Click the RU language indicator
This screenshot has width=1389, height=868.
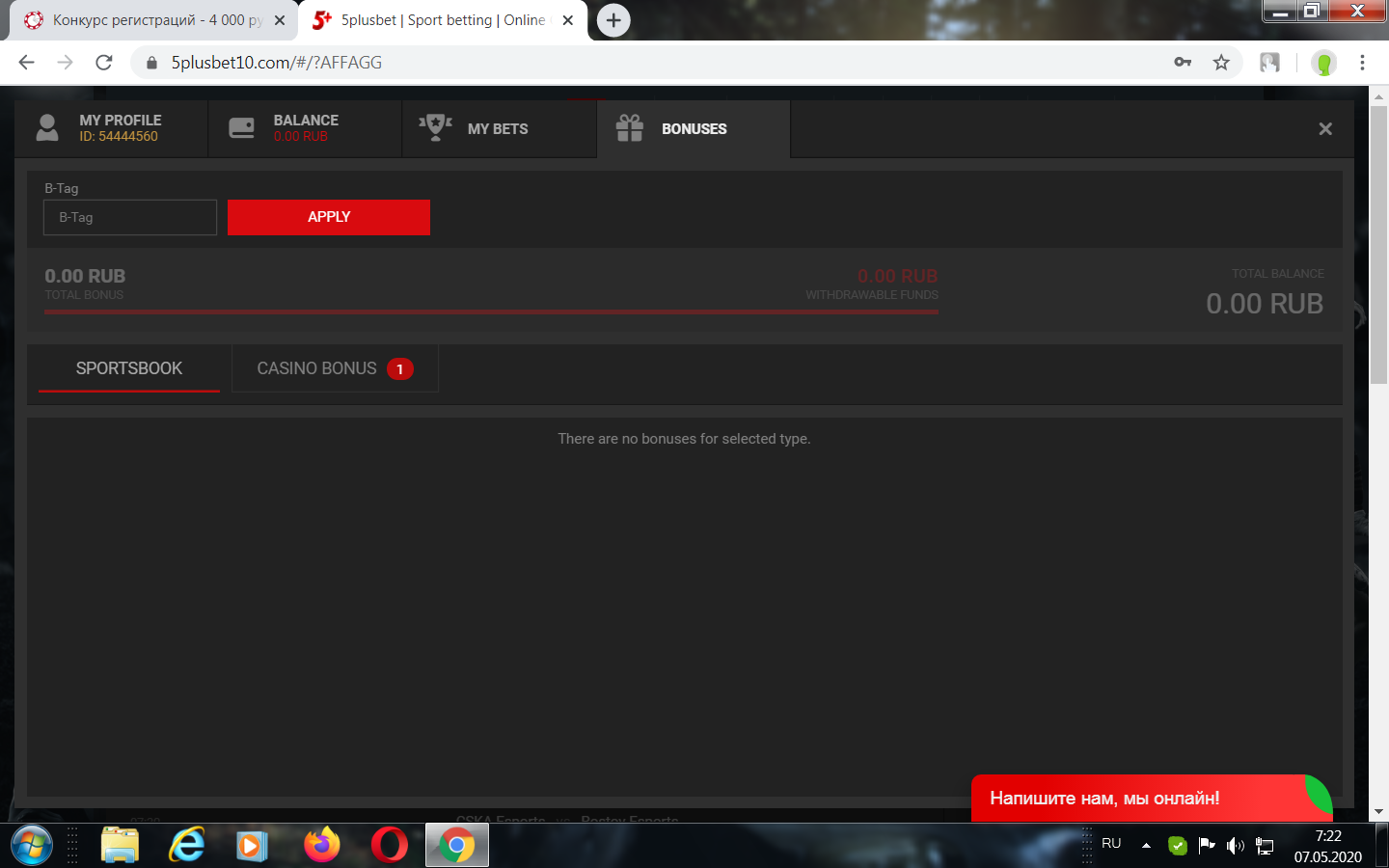[1111, 844]
